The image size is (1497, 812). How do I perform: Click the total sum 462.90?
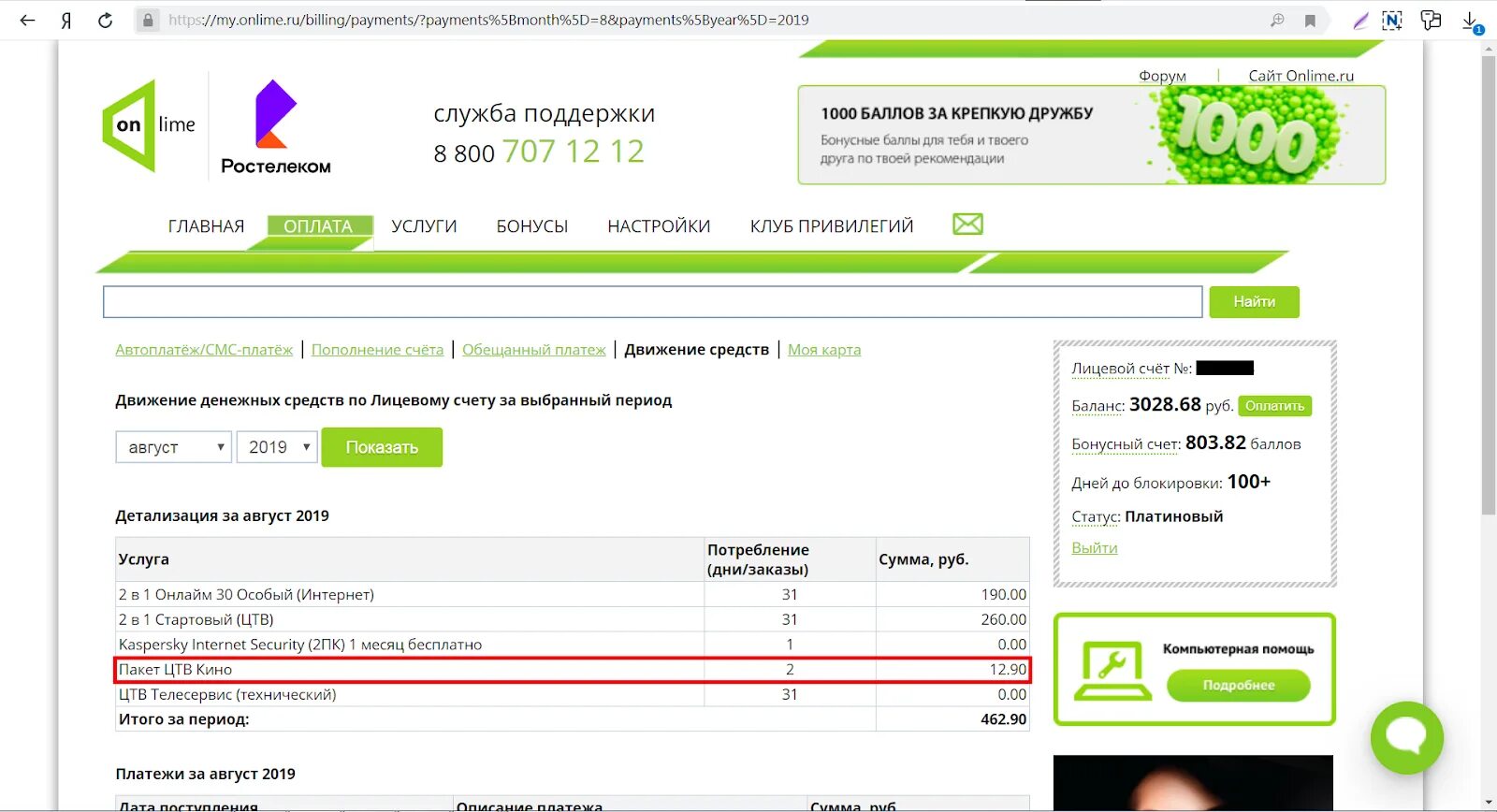click(x=1003, y=719)
